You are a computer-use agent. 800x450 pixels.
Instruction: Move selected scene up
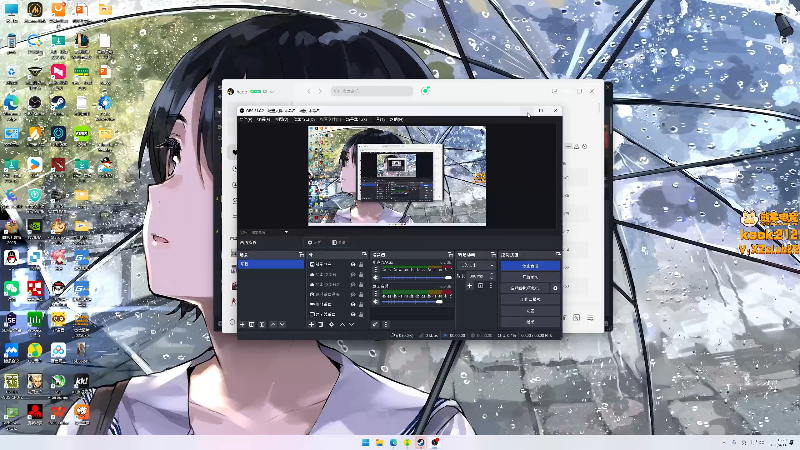pyautogui.click(x=272, y=324)
